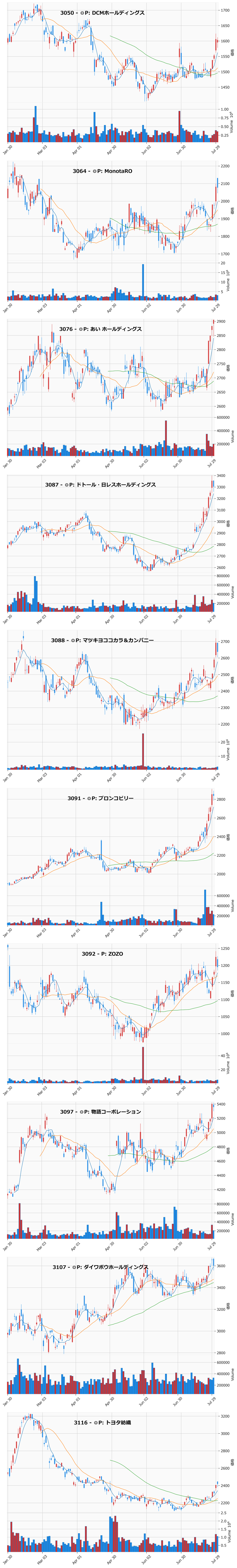
Task: Click the circle icon beside MonotaRO title
Action: coord(95,171)
